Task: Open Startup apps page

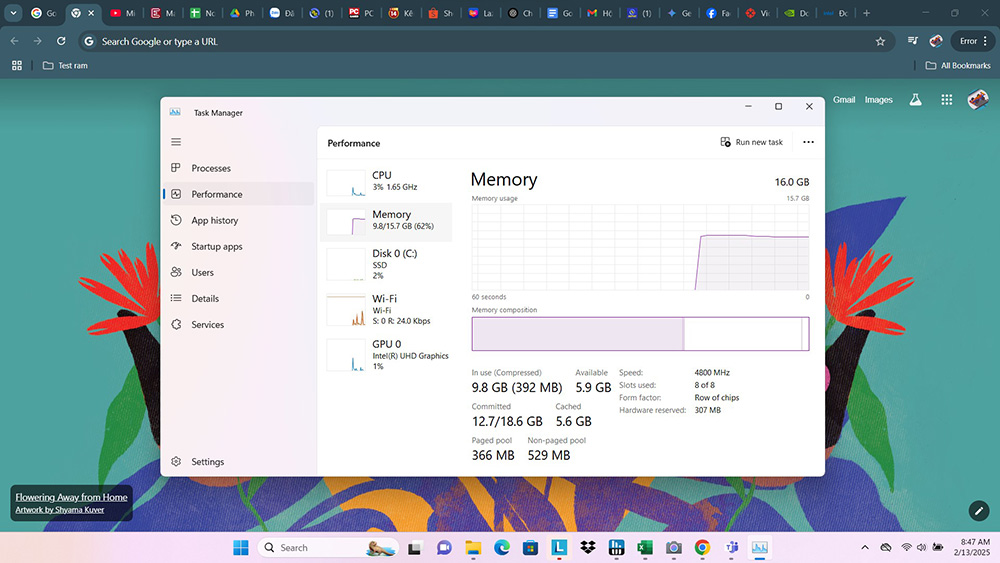Action: click(x=239, y=247)
